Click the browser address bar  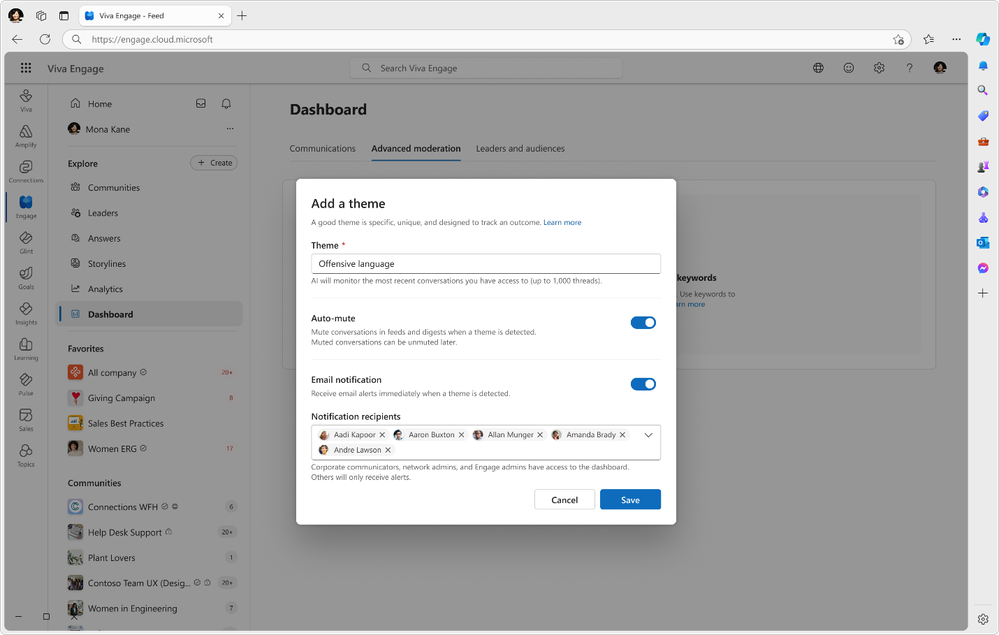[487, 39]
